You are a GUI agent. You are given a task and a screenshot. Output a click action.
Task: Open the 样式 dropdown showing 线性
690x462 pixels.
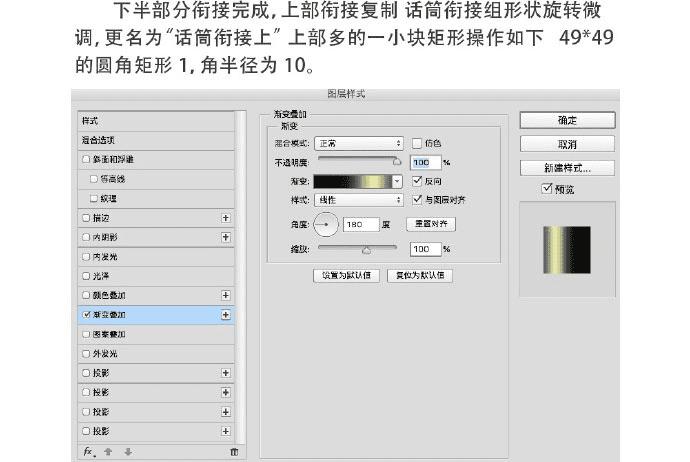tap(359, 200)
